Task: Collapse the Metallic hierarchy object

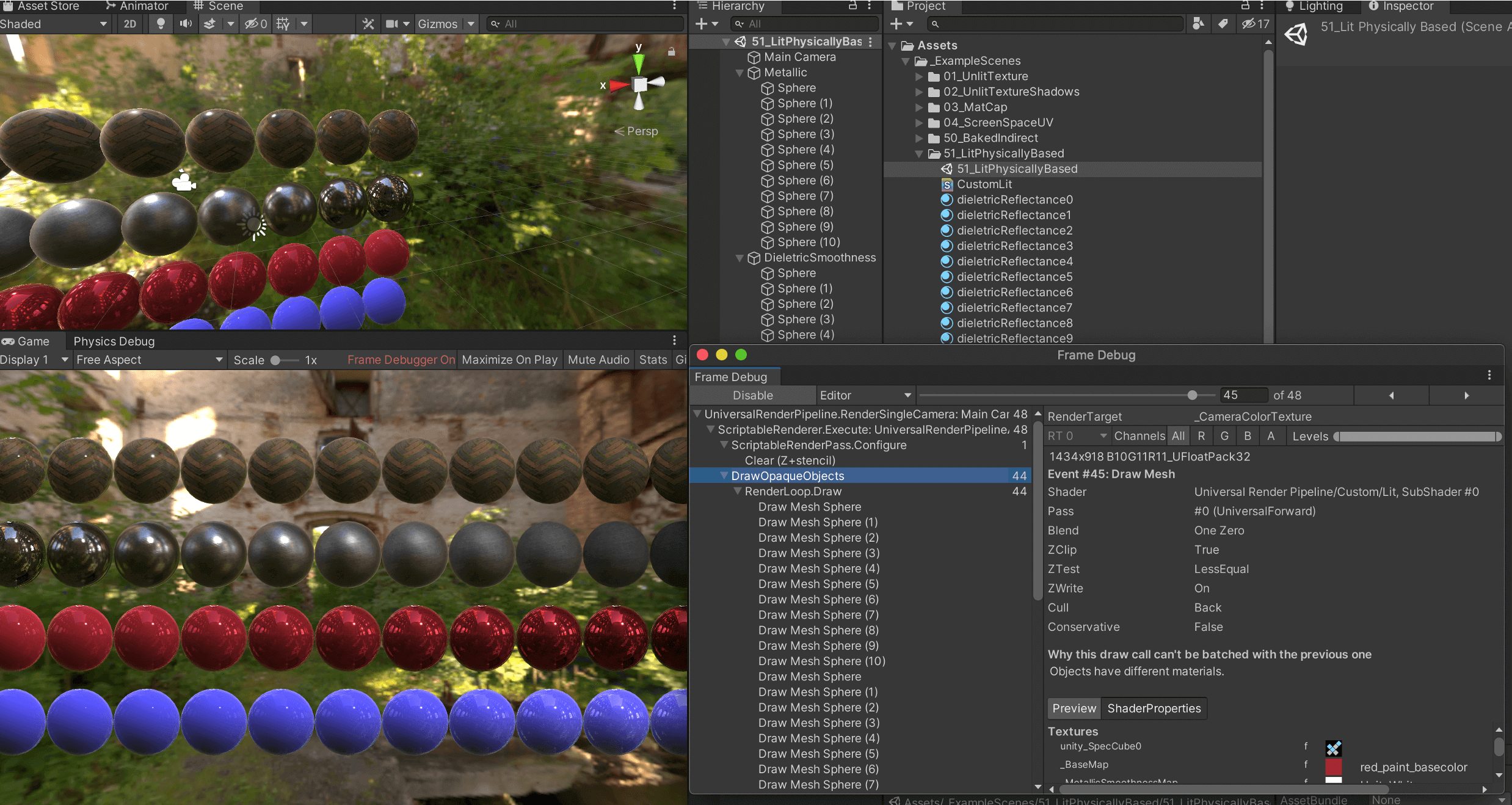Action: point(740,73)
